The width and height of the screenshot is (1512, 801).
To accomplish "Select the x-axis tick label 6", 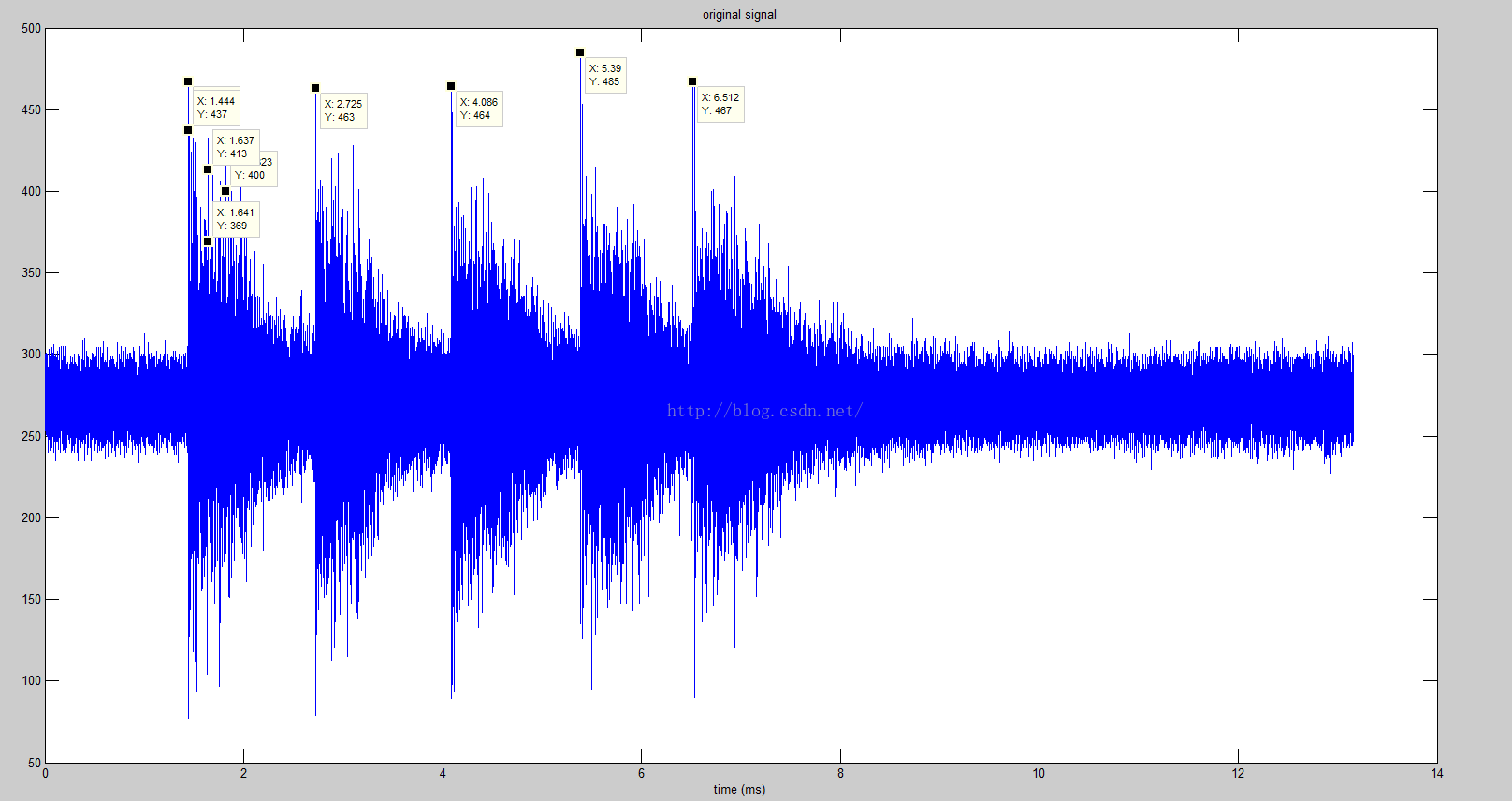I will (641, 773).
